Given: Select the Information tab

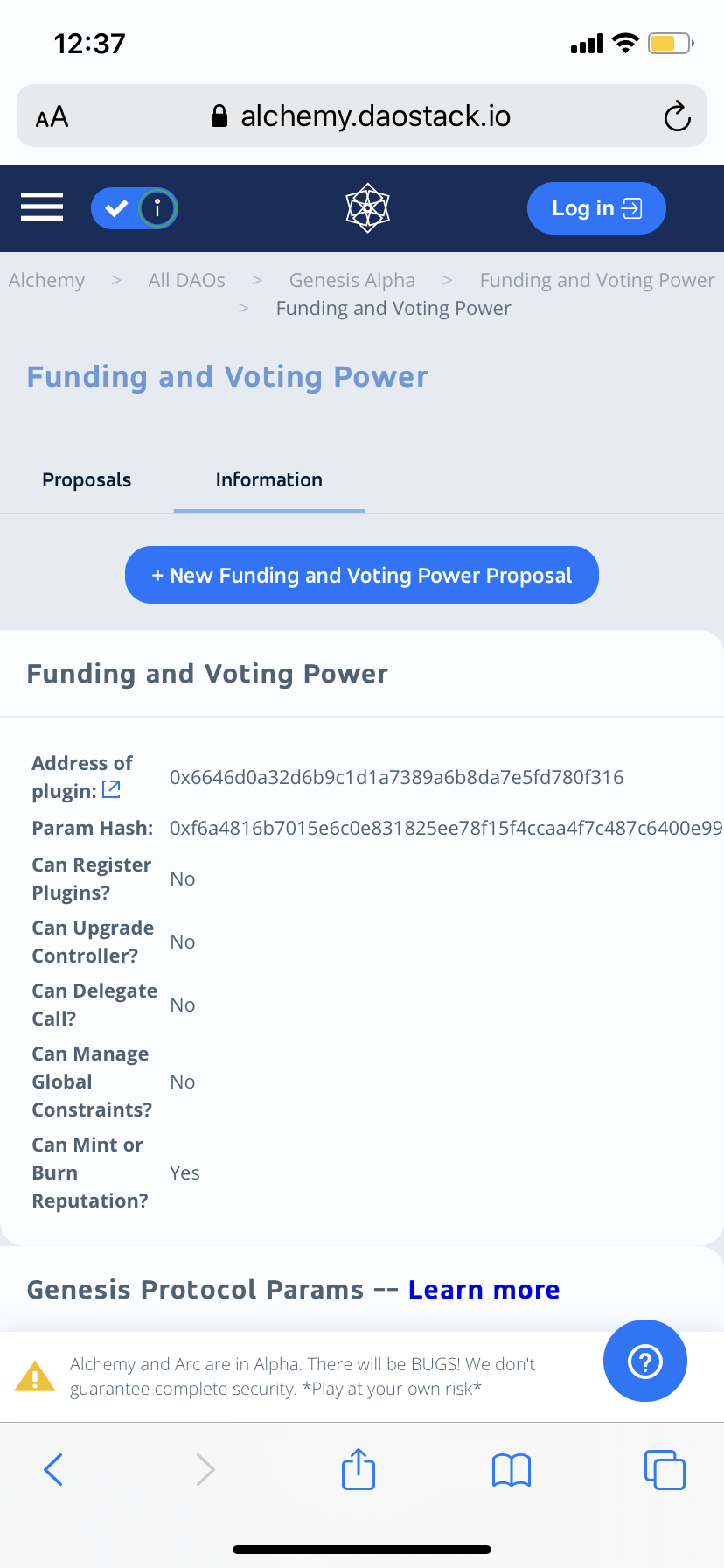Looking at the screenshot, I should click(x=268, y=479).
